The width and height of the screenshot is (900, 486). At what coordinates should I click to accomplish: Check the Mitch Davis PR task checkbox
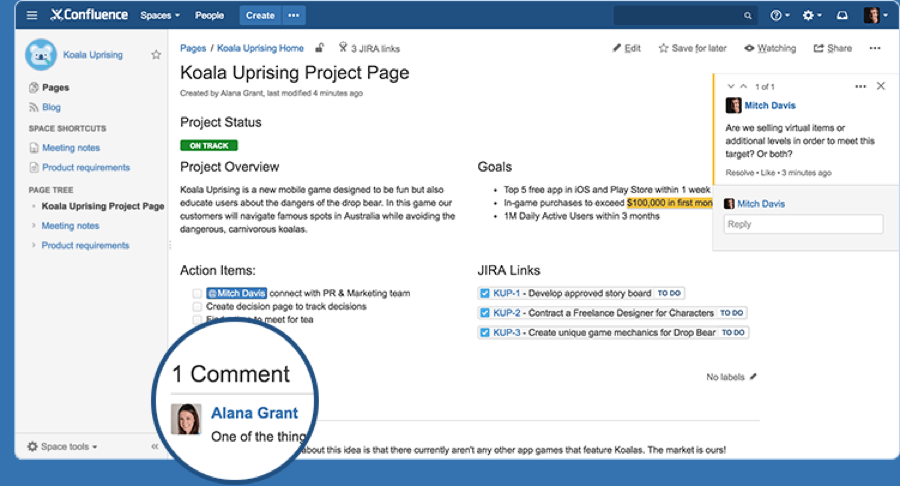tap(198, 294)
